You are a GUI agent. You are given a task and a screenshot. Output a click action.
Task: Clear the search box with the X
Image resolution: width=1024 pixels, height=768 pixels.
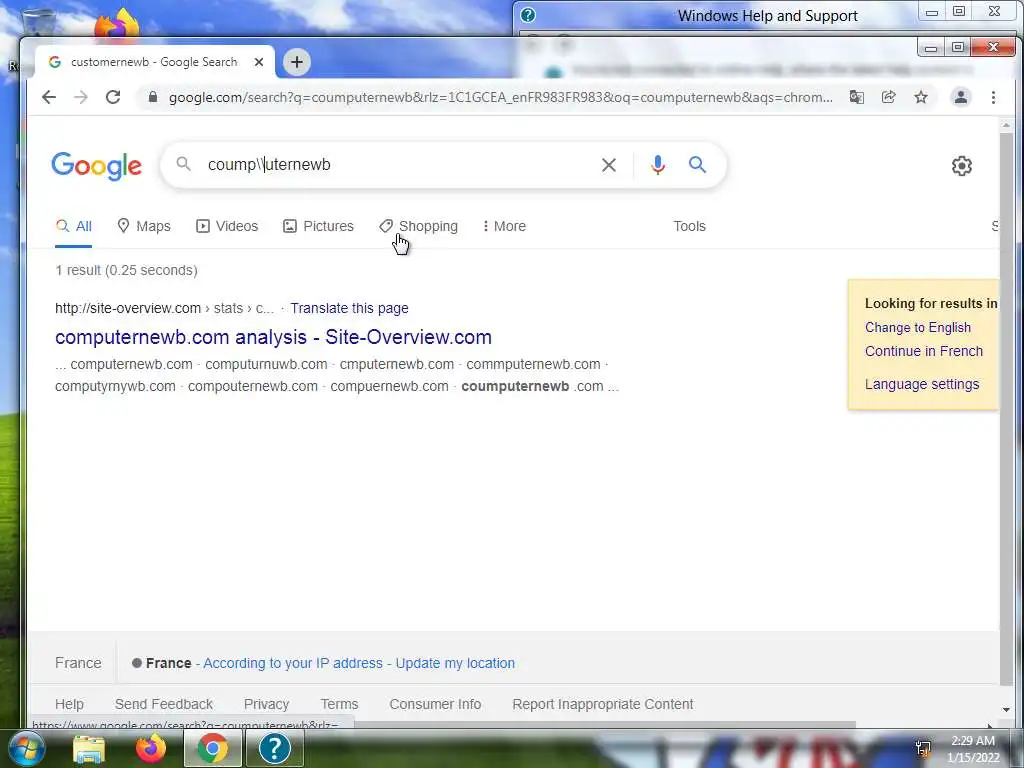coord(609,165)
